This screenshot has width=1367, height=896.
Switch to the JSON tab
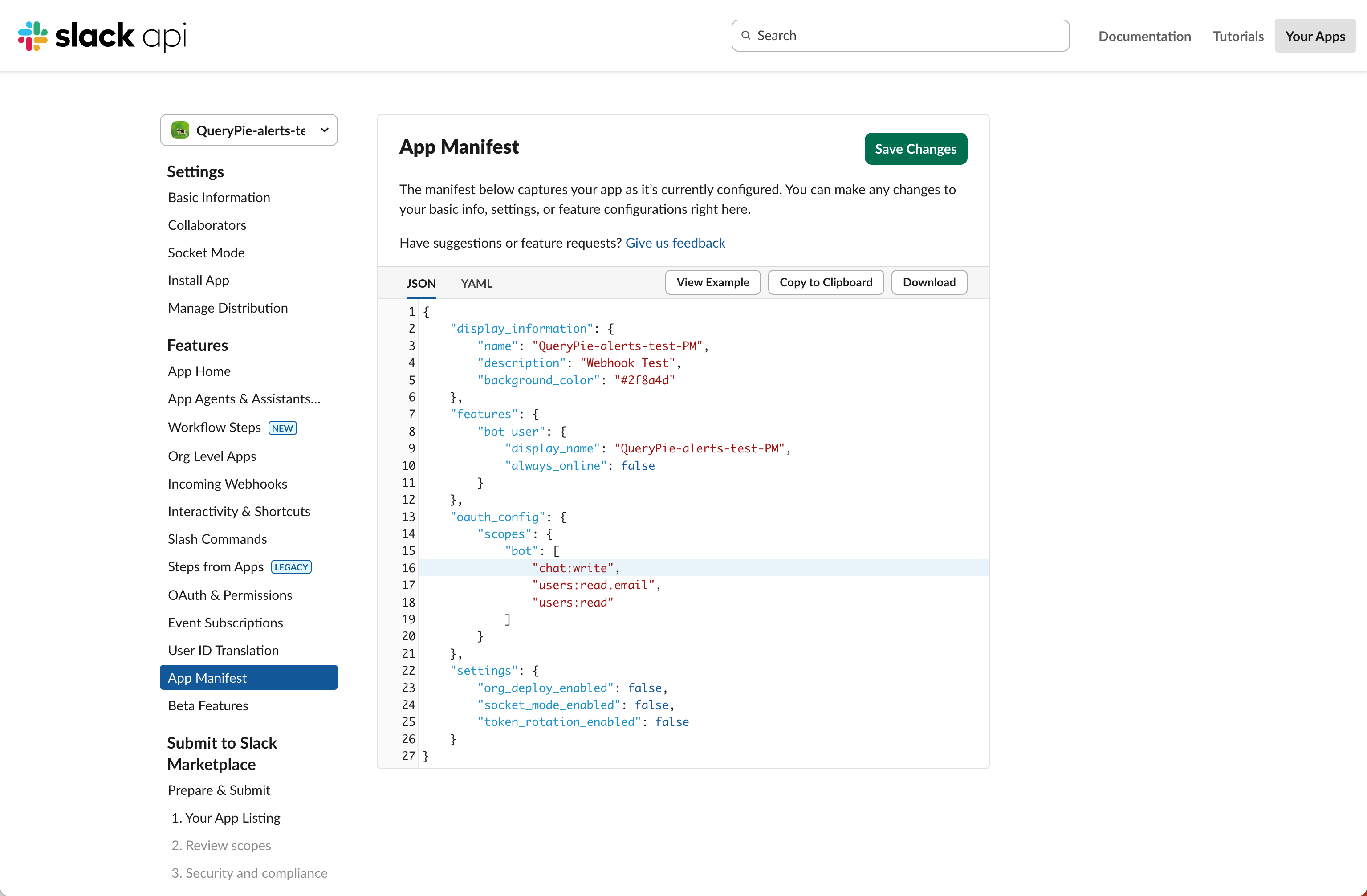[x=421, y=283]
